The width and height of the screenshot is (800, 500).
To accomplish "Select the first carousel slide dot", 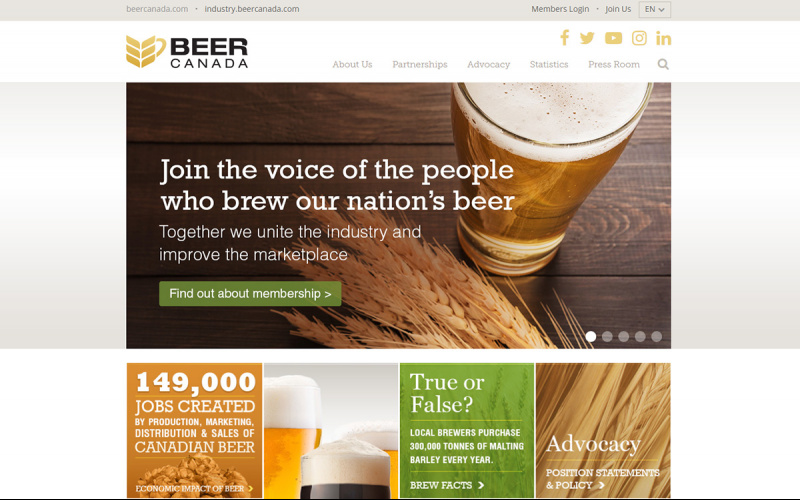I will coord(591,336).
